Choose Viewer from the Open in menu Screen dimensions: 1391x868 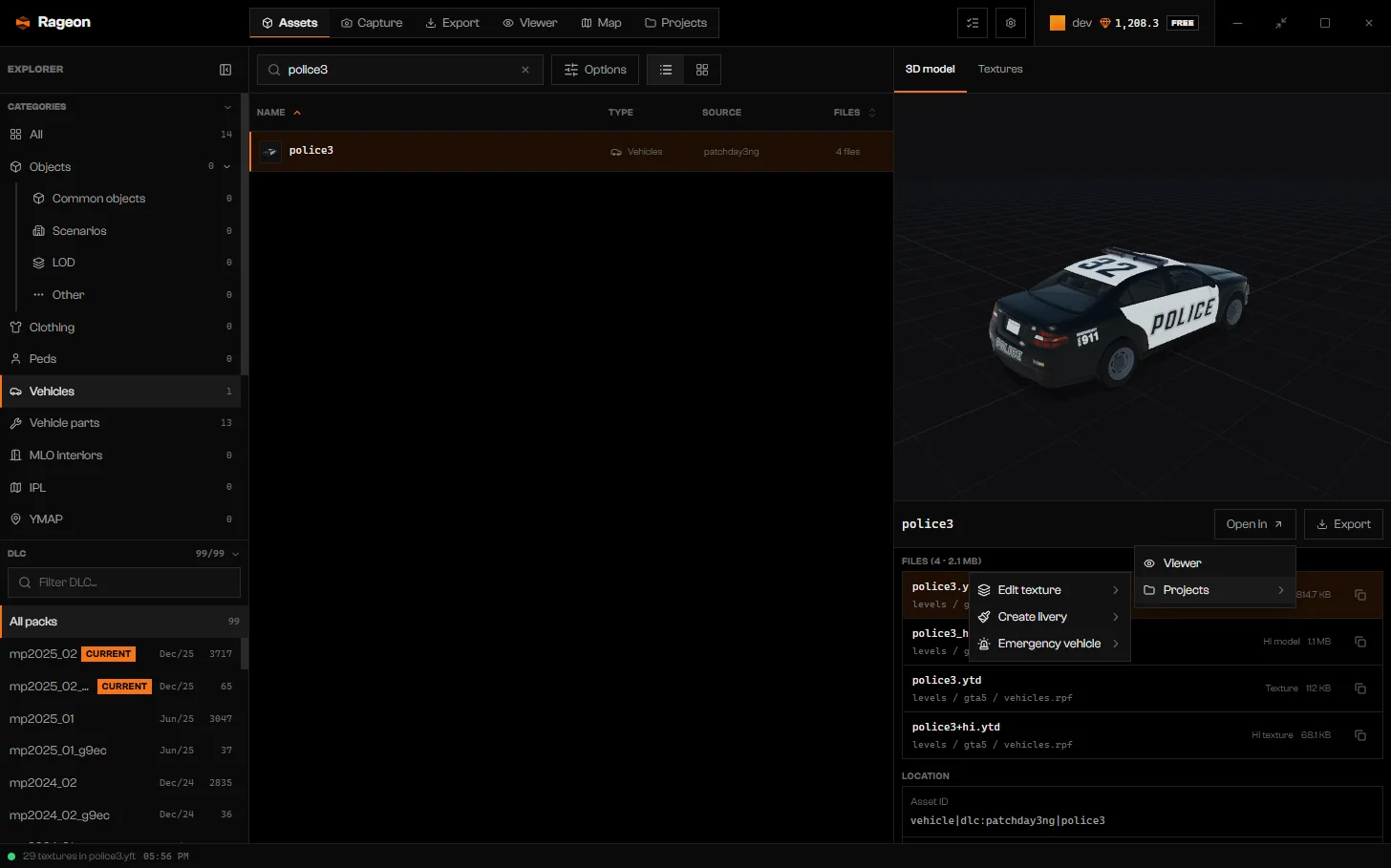point(1214,563)
